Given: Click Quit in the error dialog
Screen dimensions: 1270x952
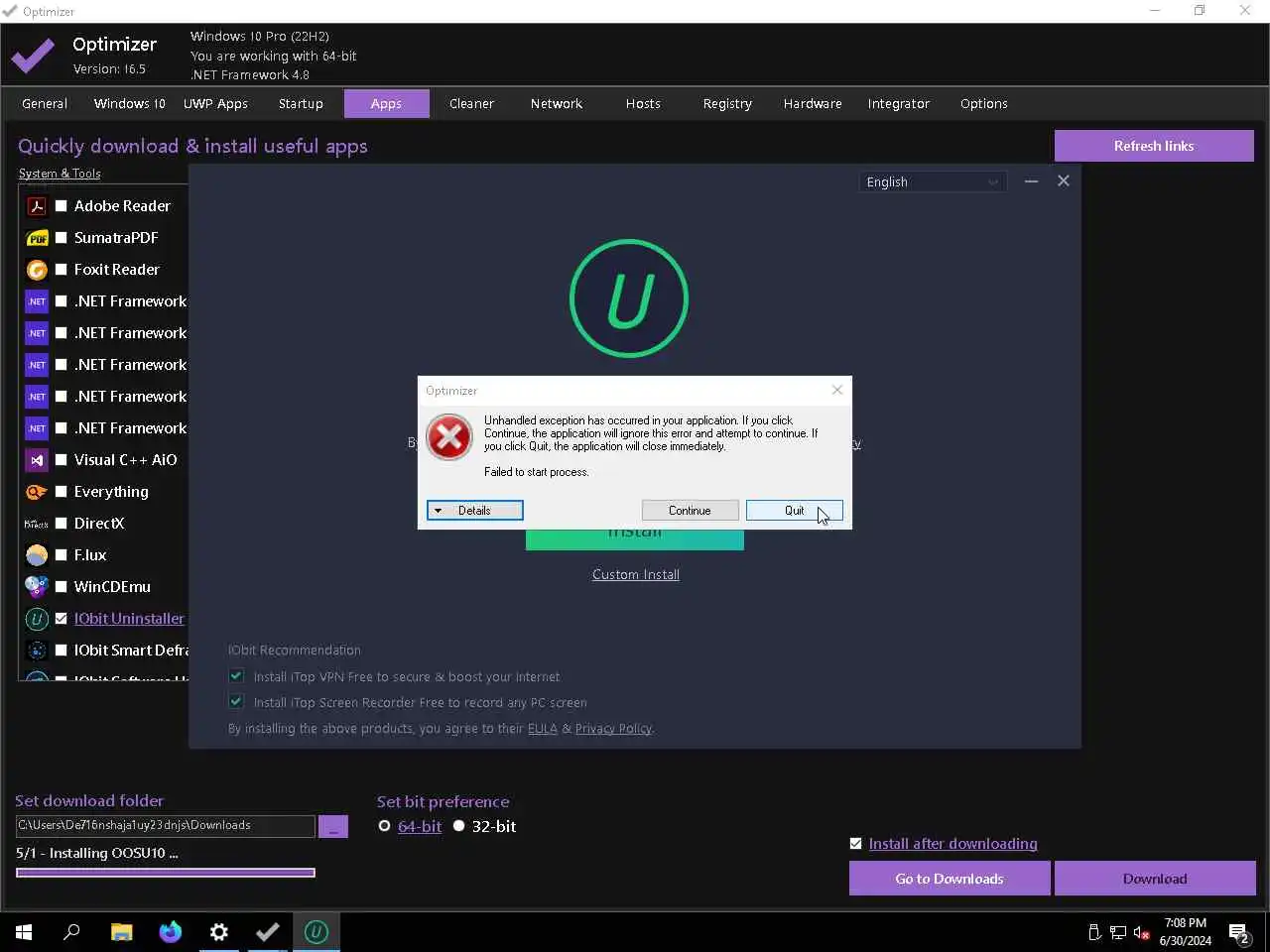Looking at the screenshot, I should [x=794, y=511].
